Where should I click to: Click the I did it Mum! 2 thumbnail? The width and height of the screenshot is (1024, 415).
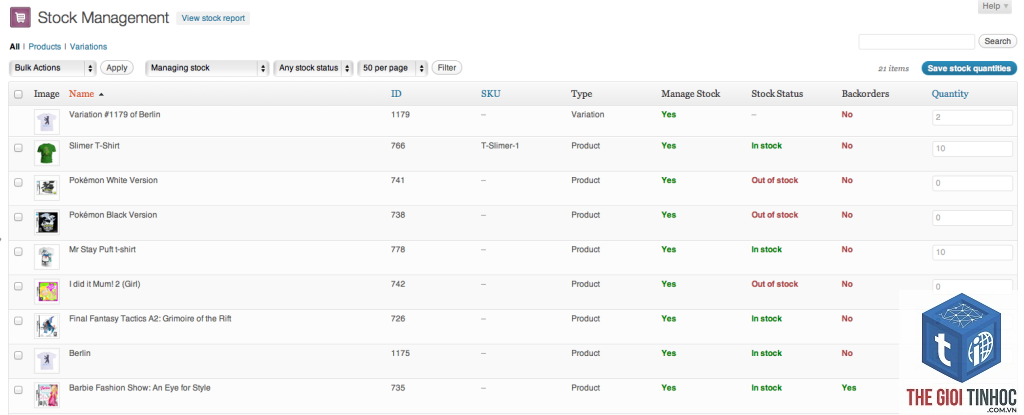click(46, 292)
